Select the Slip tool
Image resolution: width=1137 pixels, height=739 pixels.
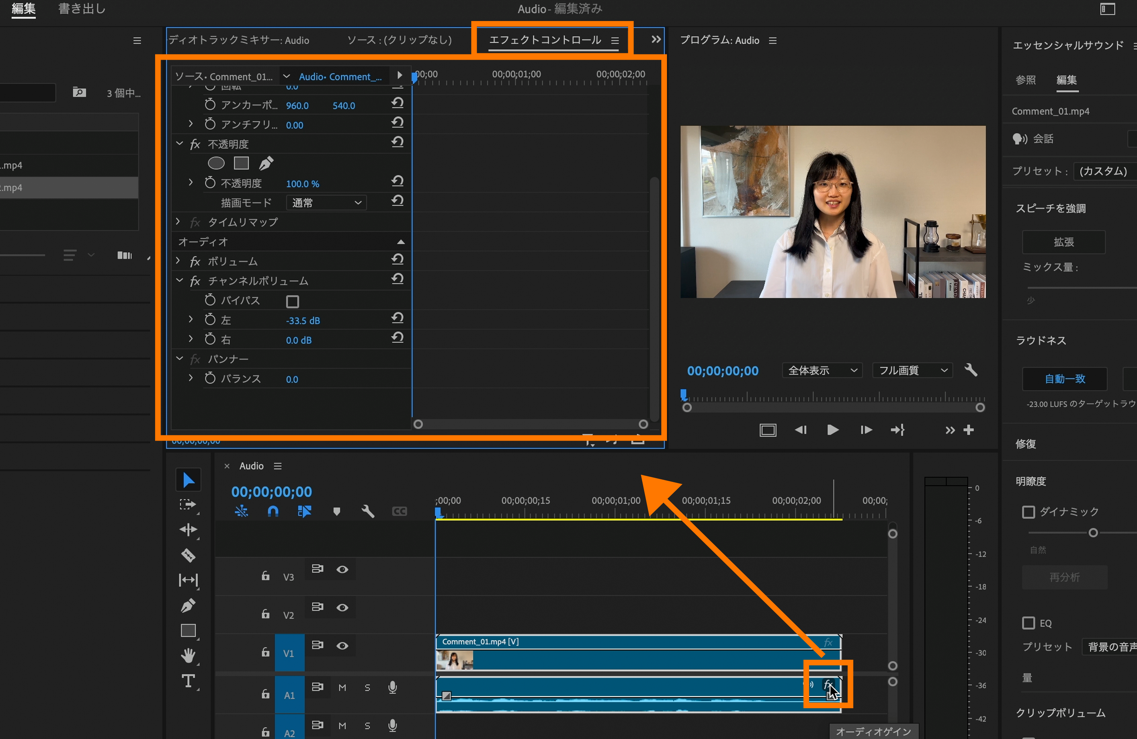[x=188, y=580]
